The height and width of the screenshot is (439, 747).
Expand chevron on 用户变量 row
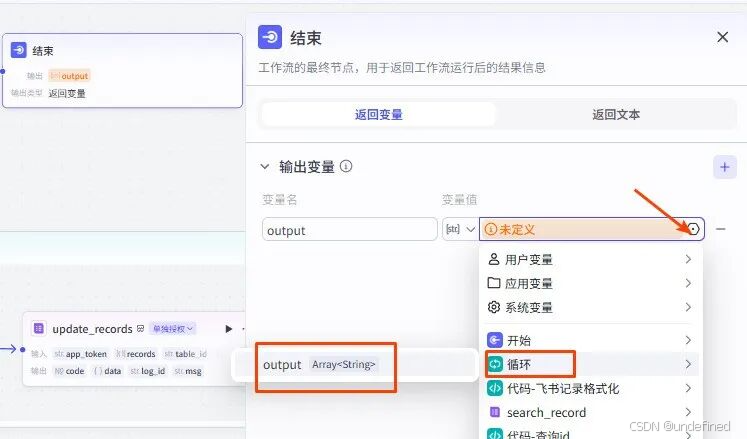coord(688,259)
